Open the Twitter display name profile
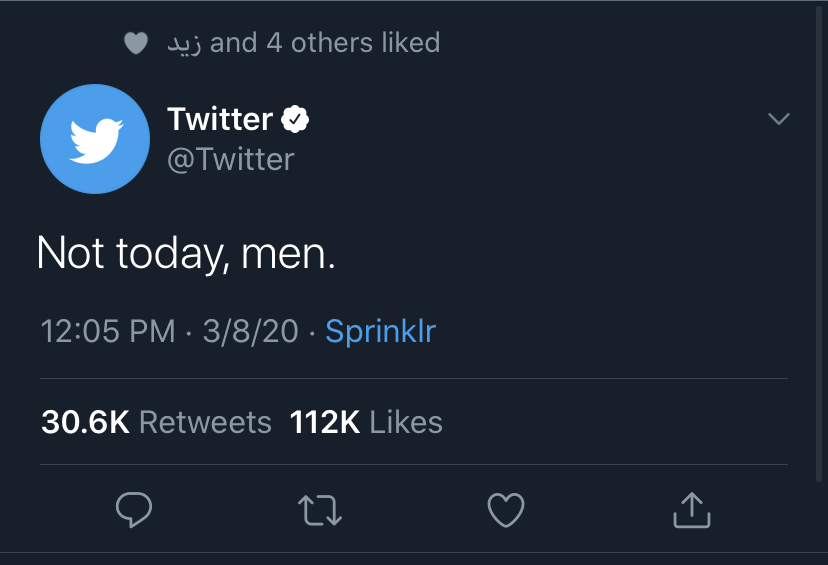Screen dimensions: 828x565 [x=220, y=120]
